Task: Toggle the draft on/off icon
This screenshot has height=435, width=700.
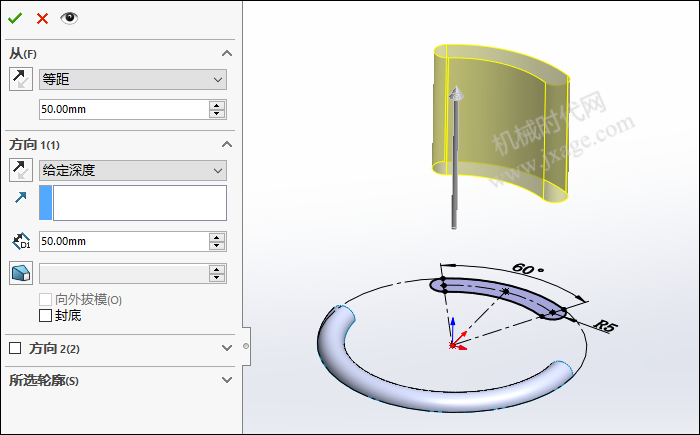Action: [21, 273]
